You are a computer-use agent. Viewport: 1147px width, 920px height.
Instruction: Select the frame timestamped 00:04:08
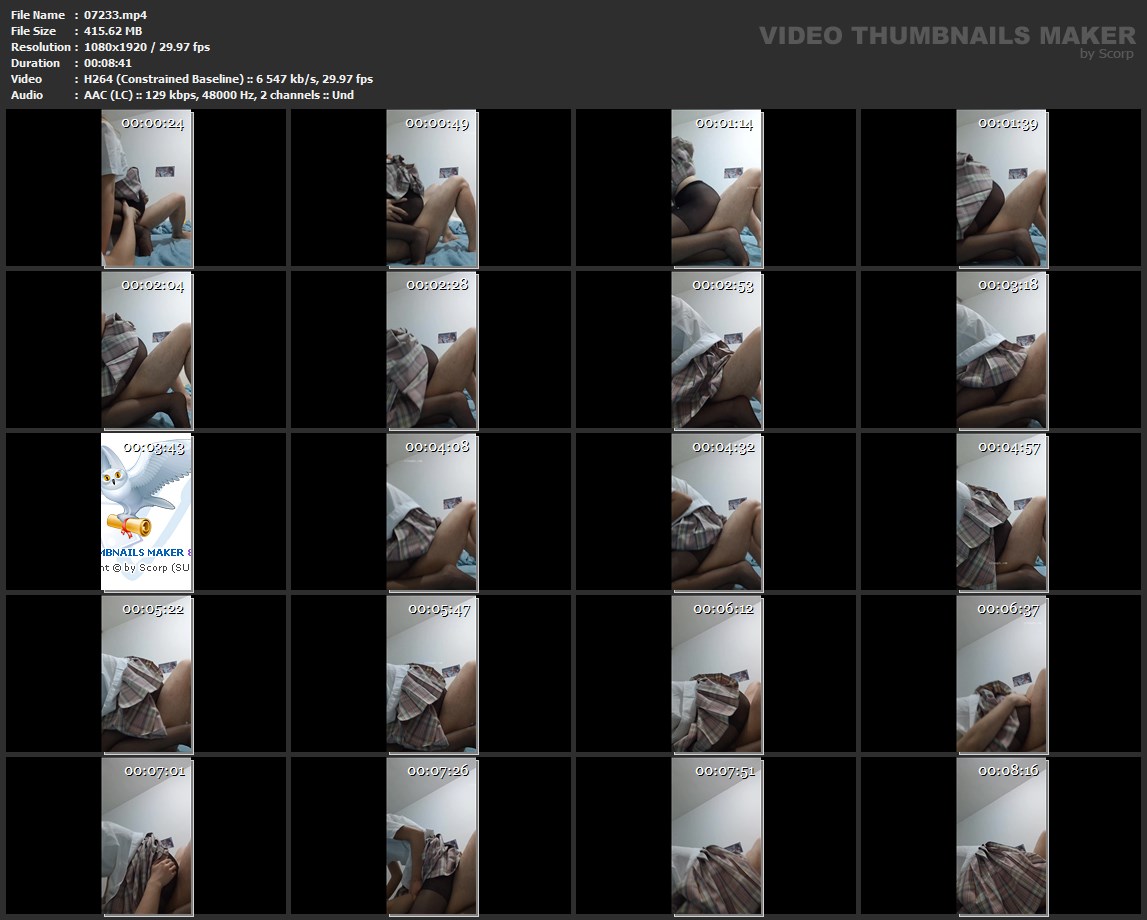431,512
